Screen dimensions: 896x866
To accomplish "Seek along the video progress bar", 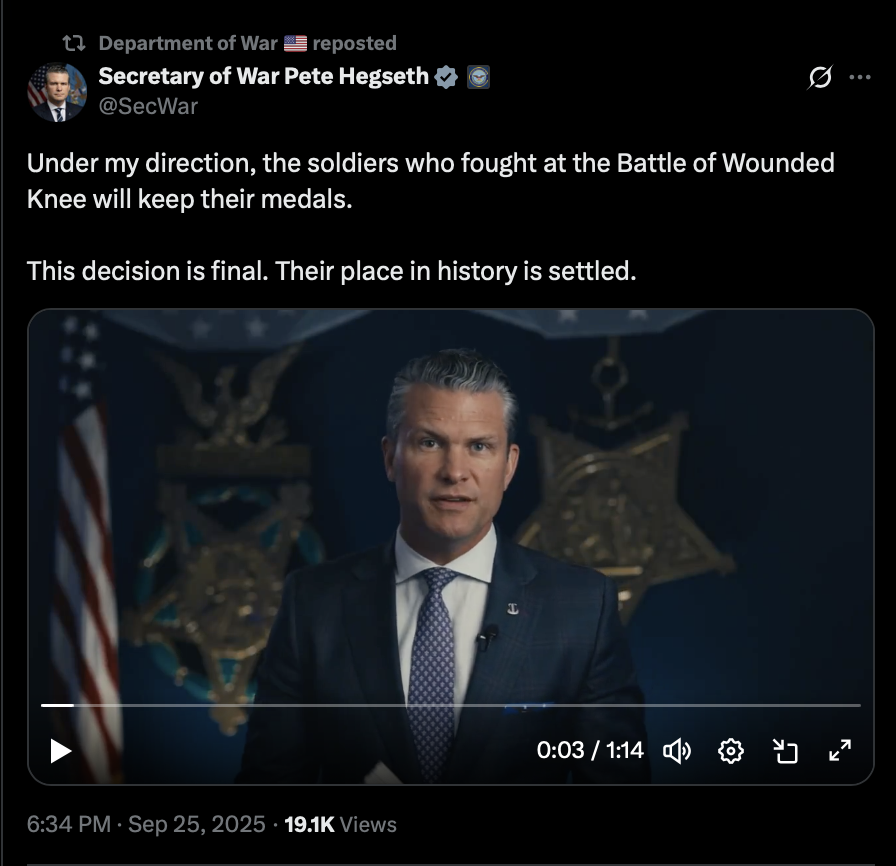I will coord(450,705).
